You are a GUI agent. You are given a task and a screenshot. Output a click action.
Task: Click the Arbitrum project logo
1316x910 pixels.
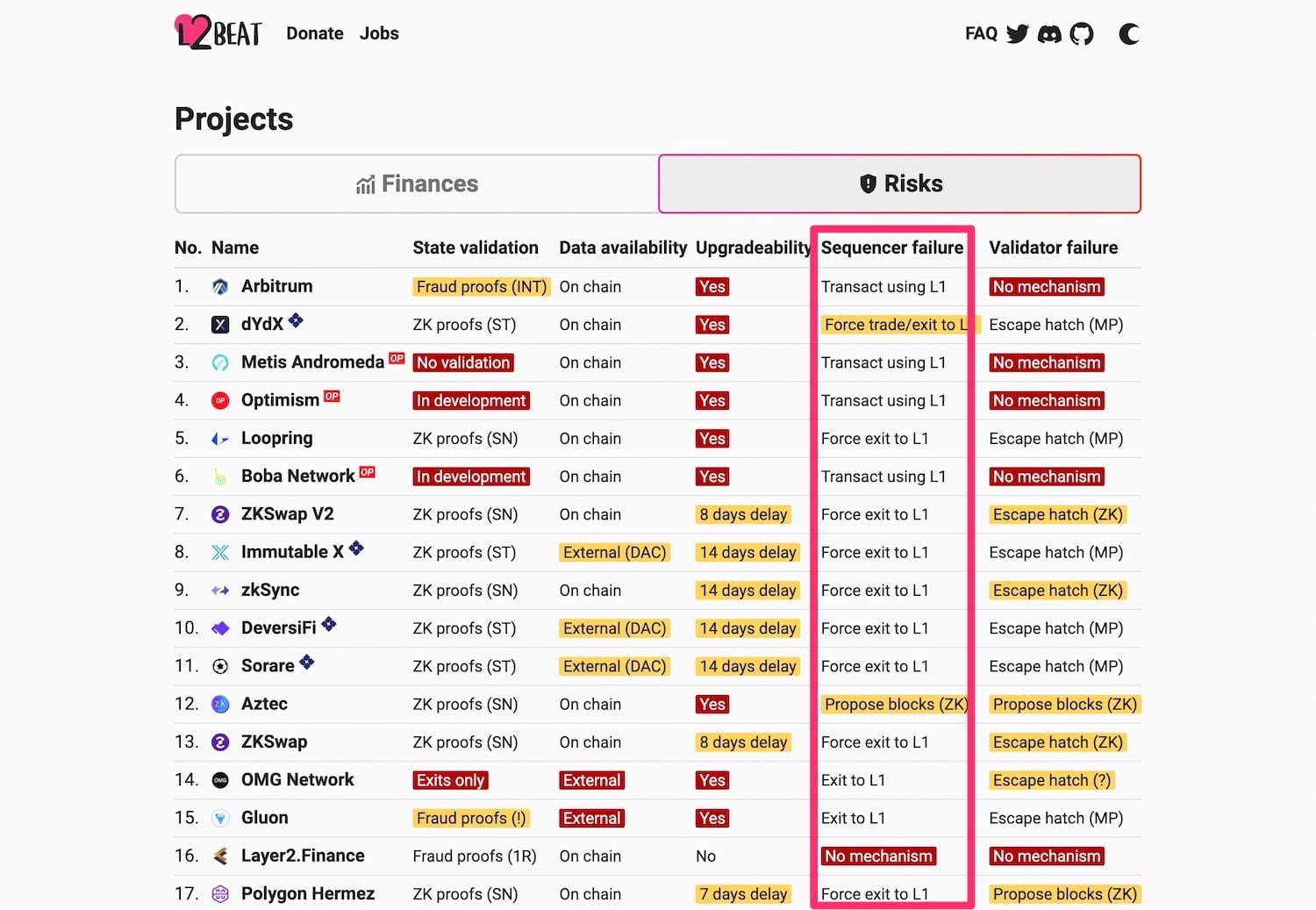220,287
